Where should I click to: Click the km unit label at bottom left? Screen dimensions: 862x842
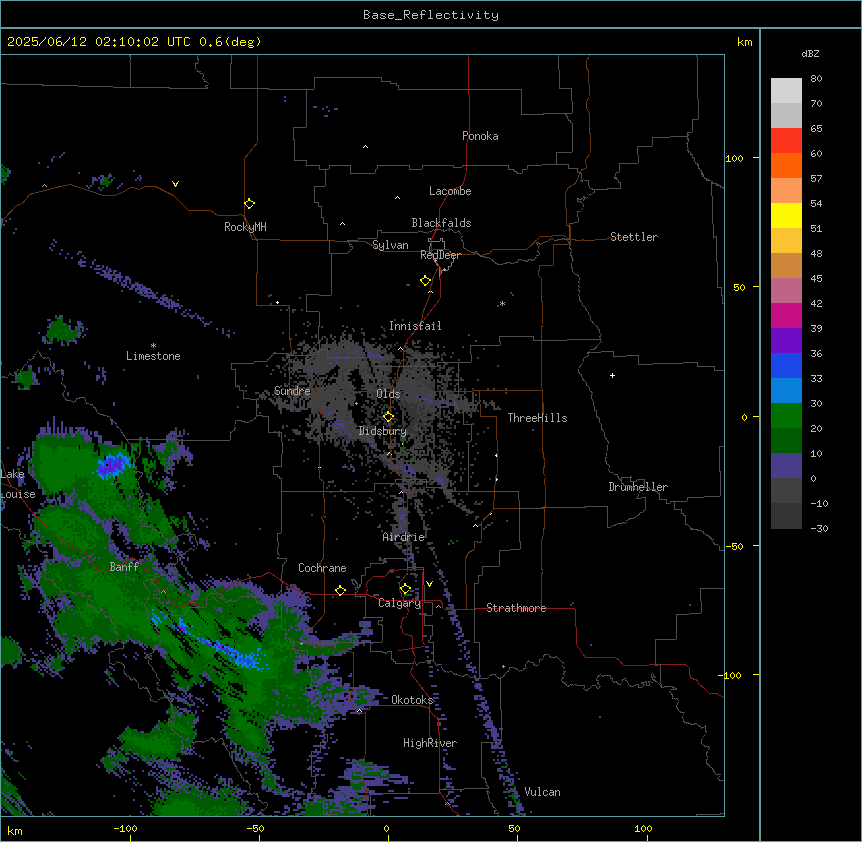tap(15, 830)
